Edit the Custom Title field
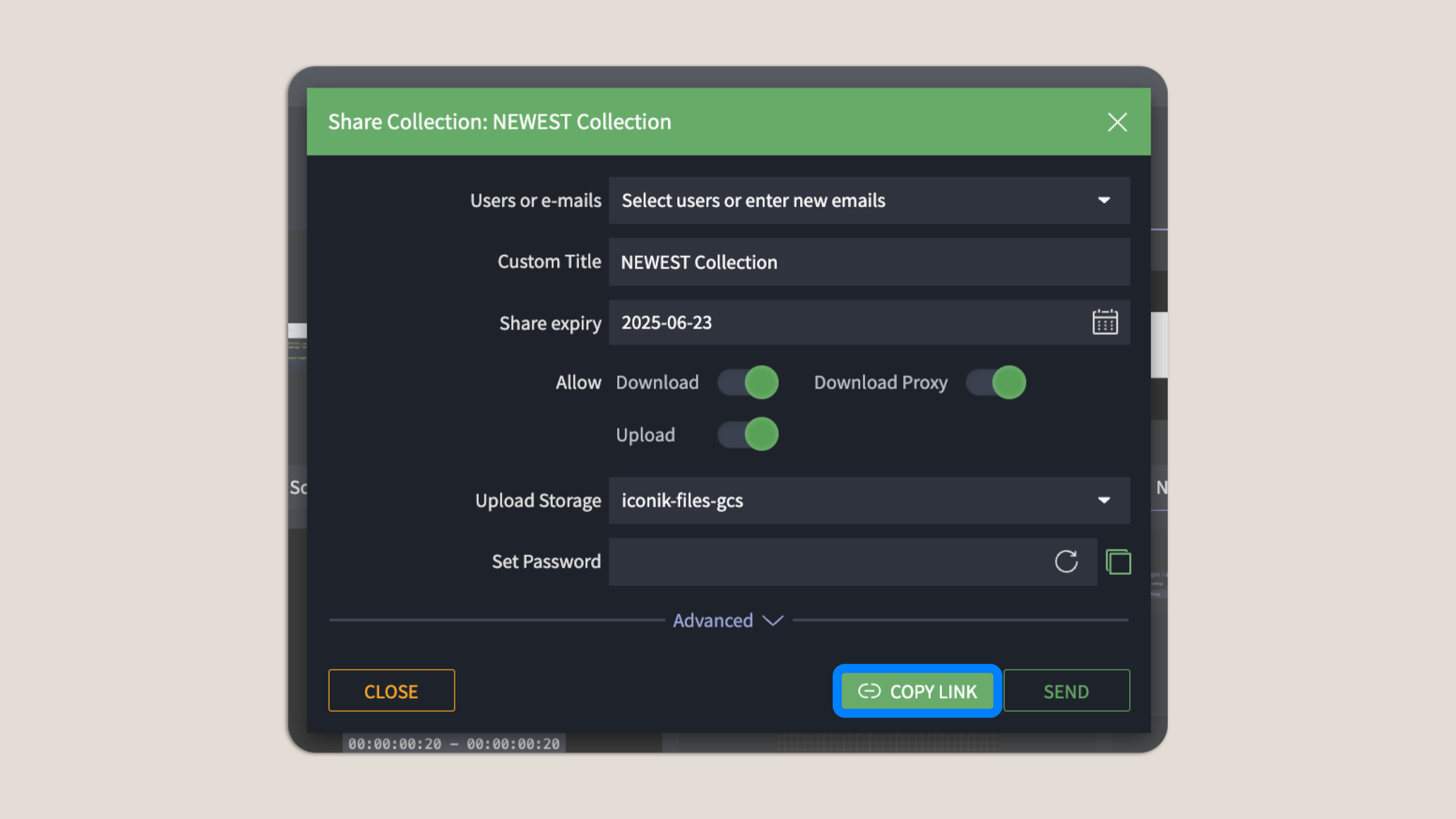This screenshot has width=1456, height=819. (869, 262)
